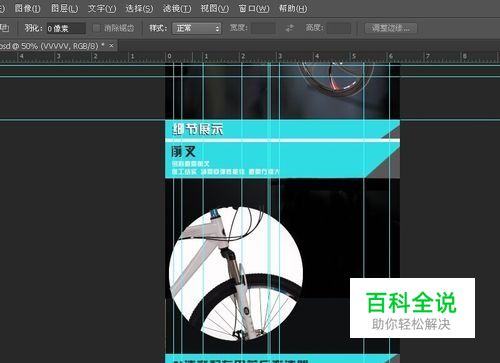Open the 图层(L) menu
Screen dimensions: 500x363
coord(65,8)
